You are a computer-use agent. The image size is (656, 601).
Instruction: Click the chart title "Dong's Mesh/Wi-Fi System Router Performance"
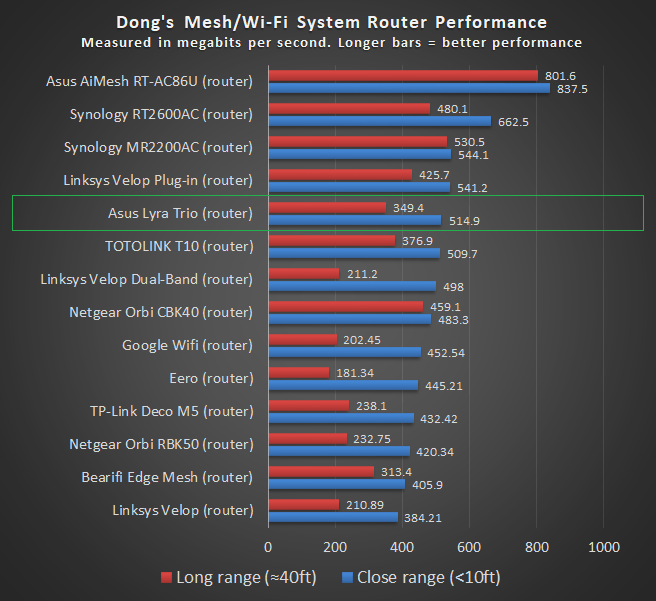331,22
